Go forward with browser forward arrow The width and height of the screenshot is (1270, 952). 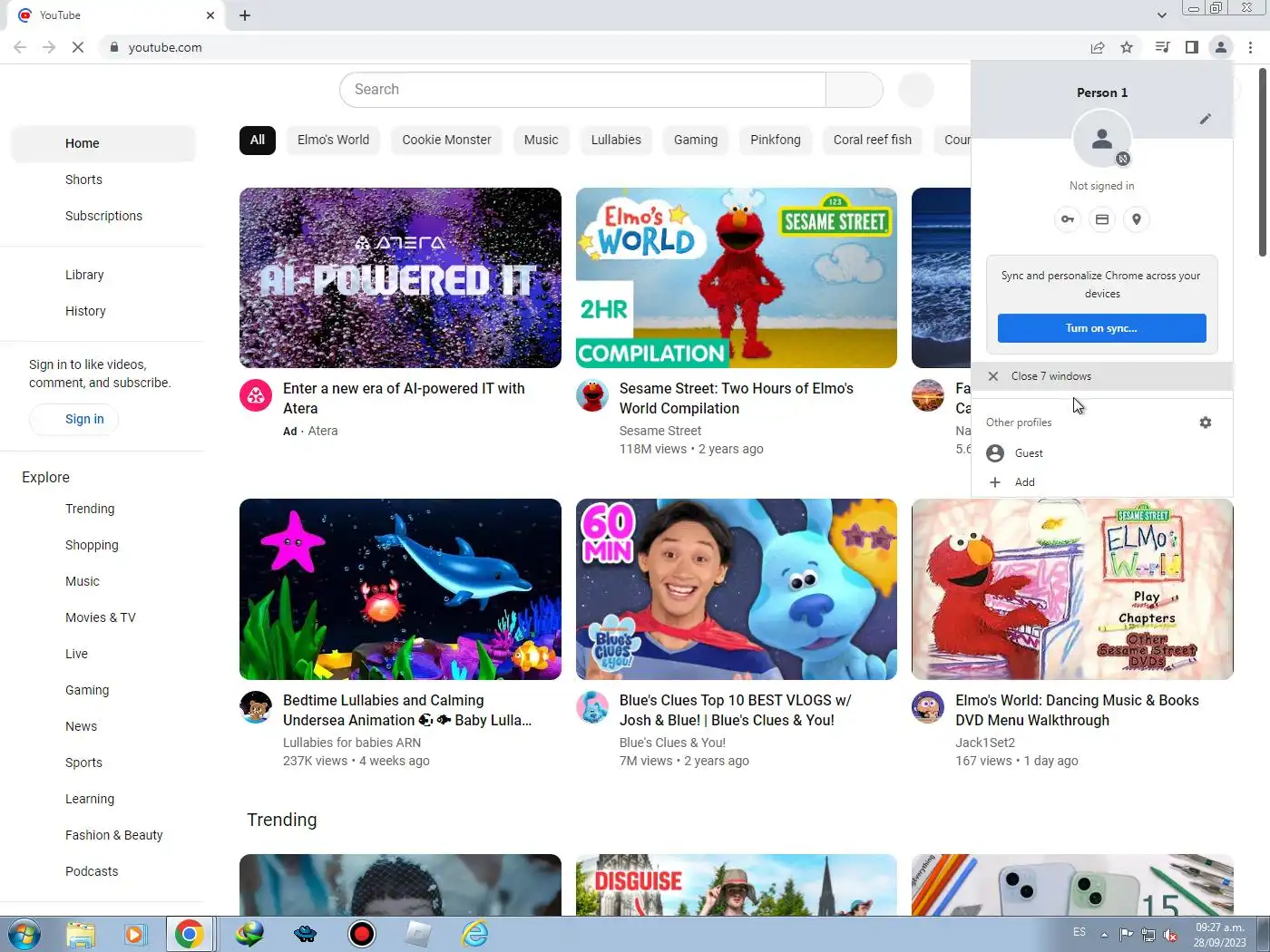[x=49, y=47]
